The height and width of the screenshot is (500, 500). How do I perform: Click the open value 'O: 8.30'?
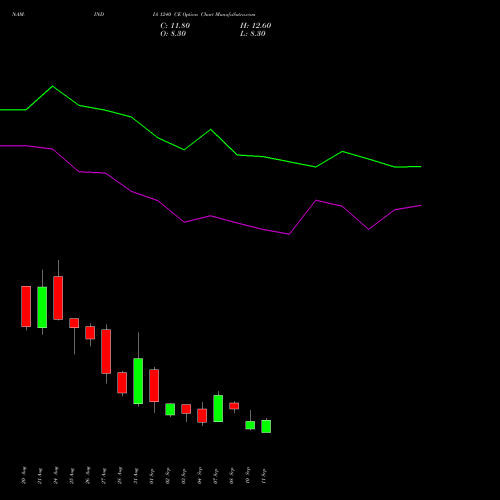[x=173, y=34]
